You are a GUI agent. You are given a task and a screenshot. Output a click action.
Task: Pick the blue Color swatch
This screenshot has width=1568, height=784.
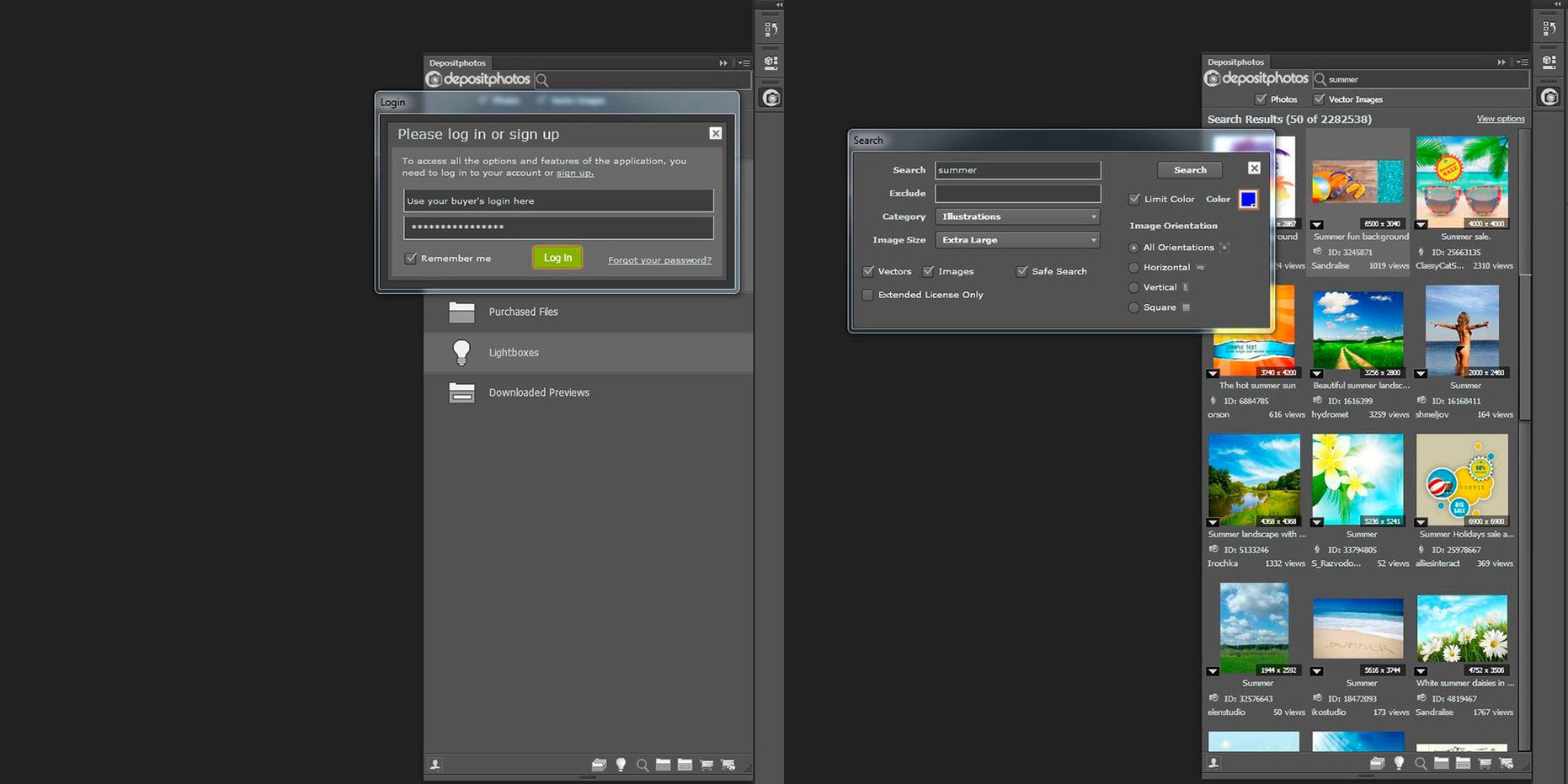coord(1248,200)
